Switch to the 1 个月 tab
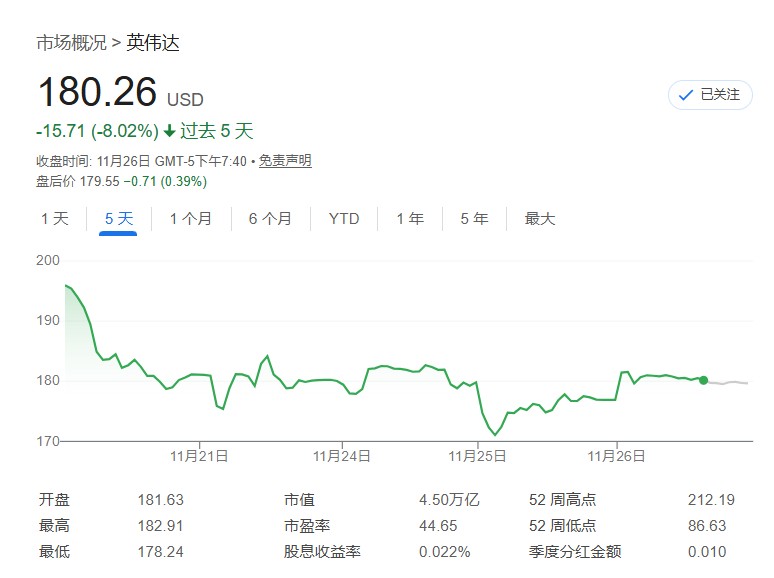 click(190, 219)
